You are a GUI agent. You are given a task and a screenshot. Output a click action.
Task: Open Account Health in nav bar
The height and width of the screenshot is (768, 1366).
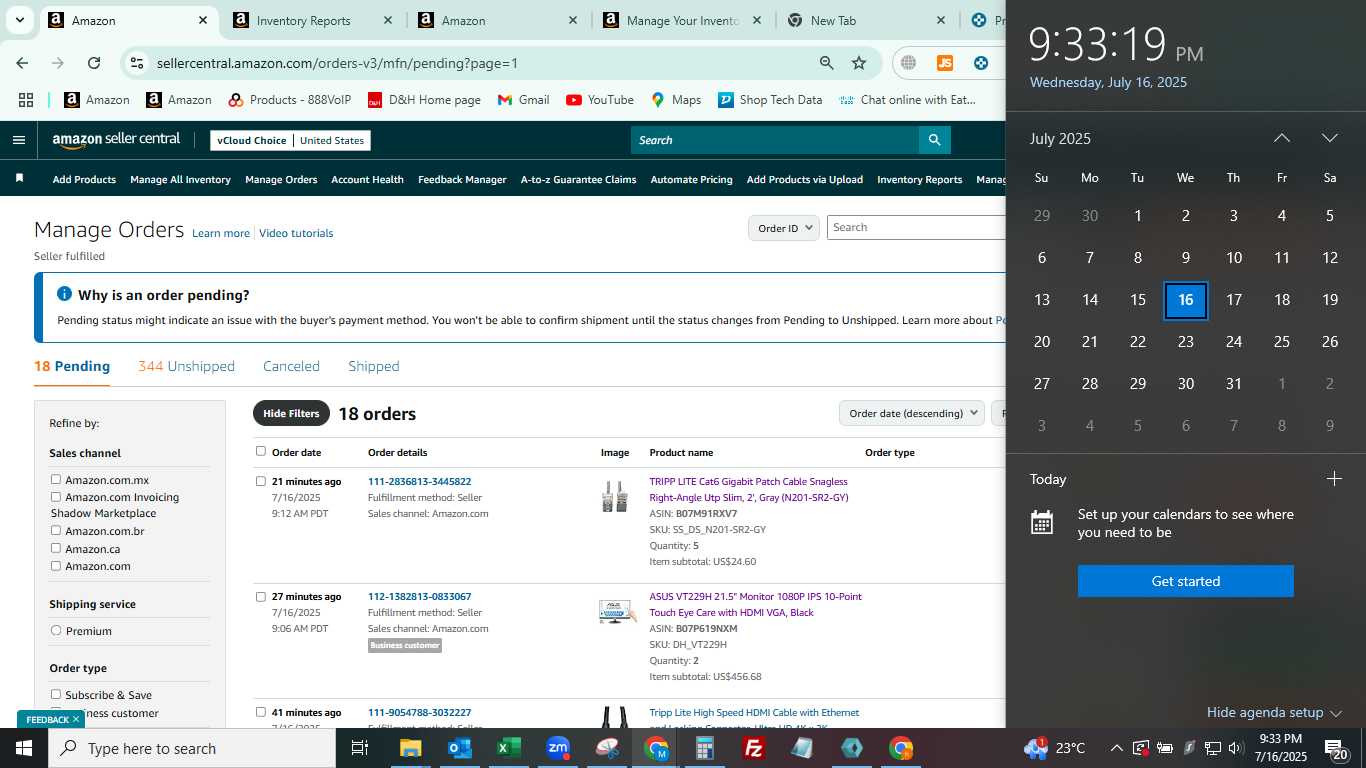(x=367, y=179)
